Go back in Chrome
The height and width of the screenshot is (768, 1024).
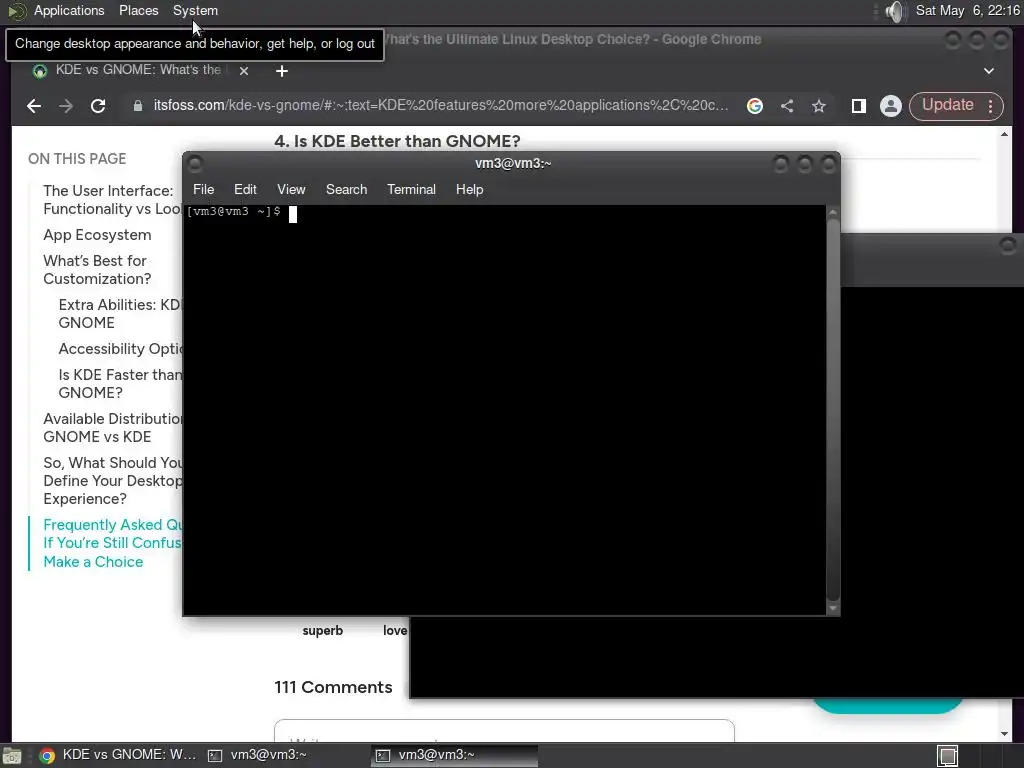34,106
